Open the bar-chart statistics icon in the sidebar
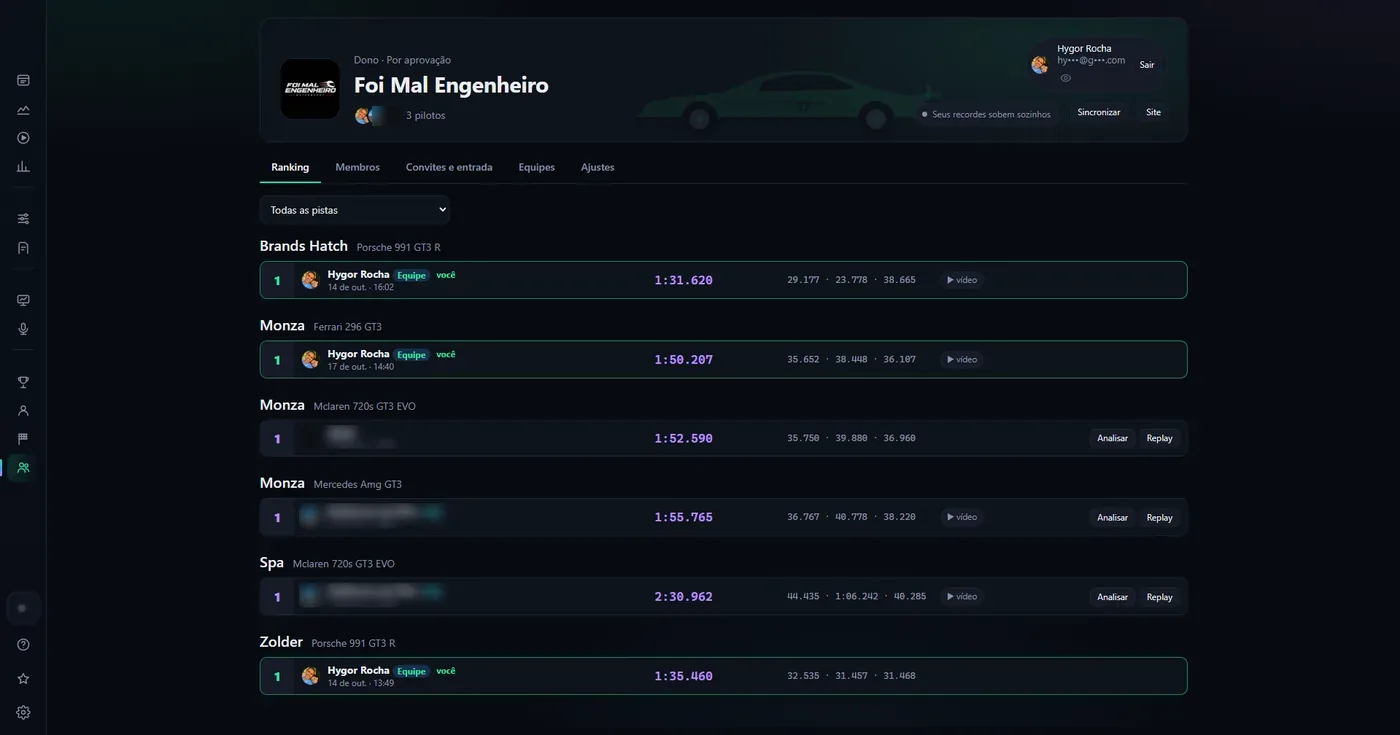Screen dimensions: 1400x735 23,167
